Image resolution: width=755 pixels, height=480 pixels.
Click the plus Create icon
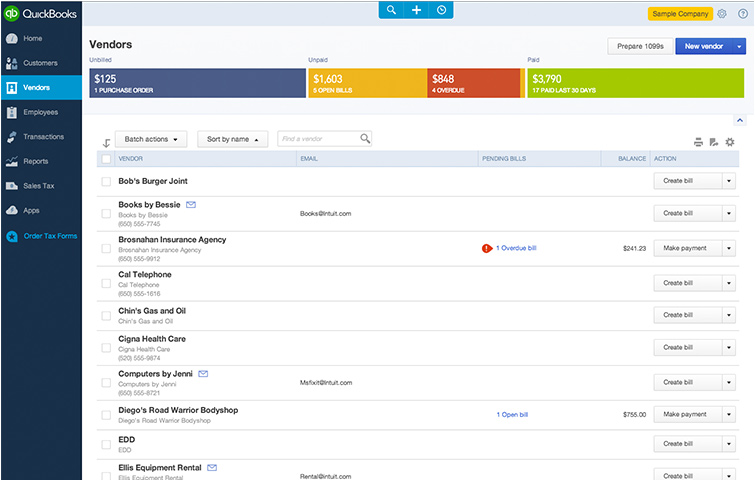[x=416, y=10]
